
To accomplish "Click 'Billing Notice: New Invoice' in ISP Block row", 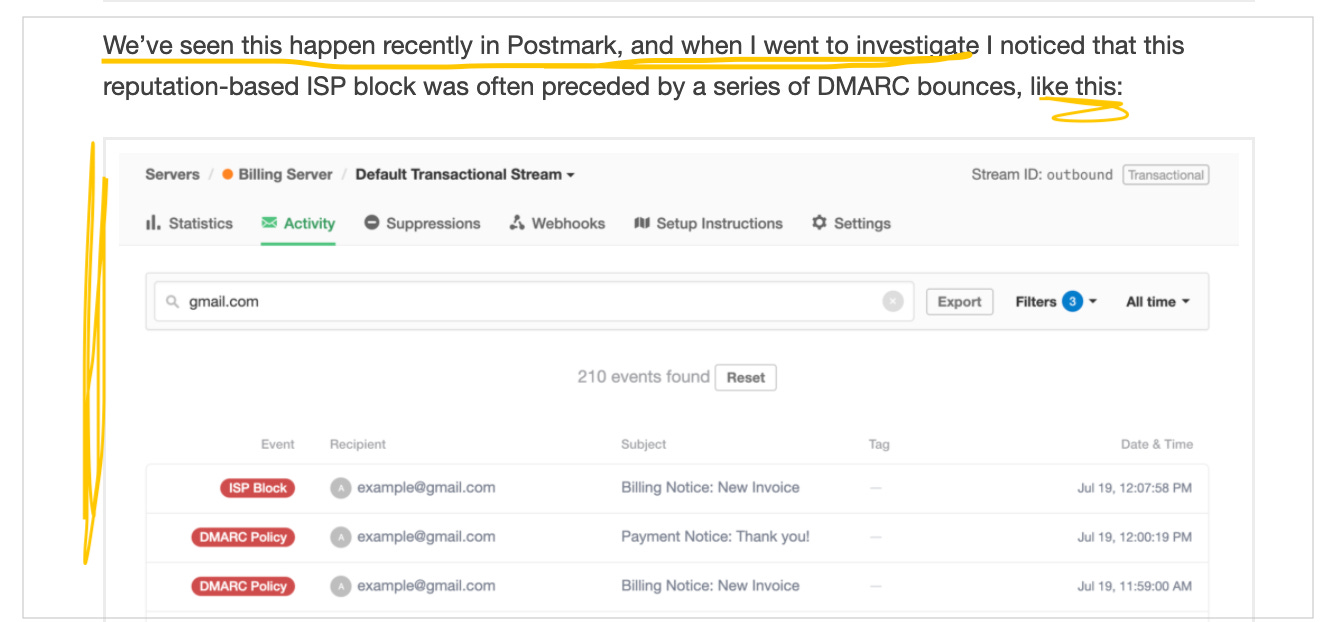I will pos(710,488).
